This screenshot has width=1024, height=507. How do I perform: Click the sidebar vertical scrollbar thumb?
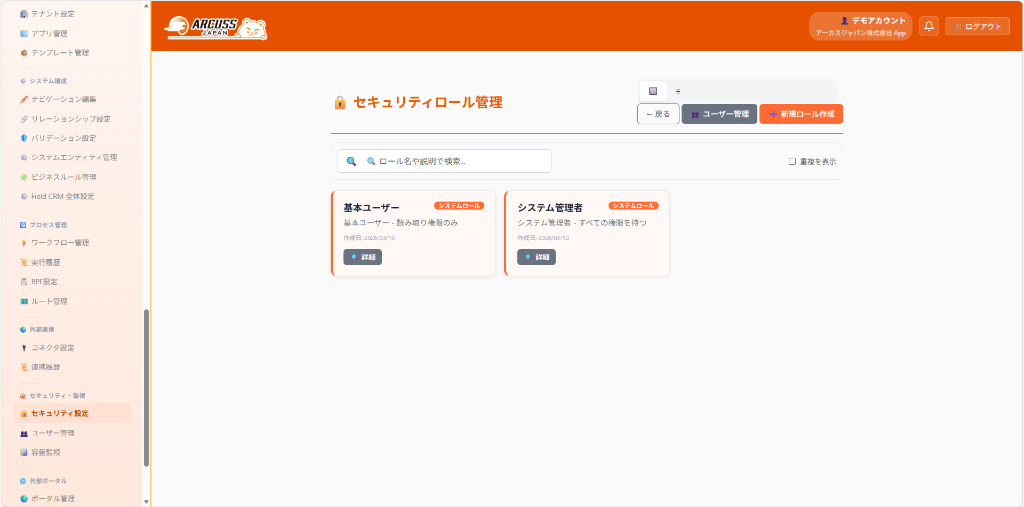pos(146,388)
